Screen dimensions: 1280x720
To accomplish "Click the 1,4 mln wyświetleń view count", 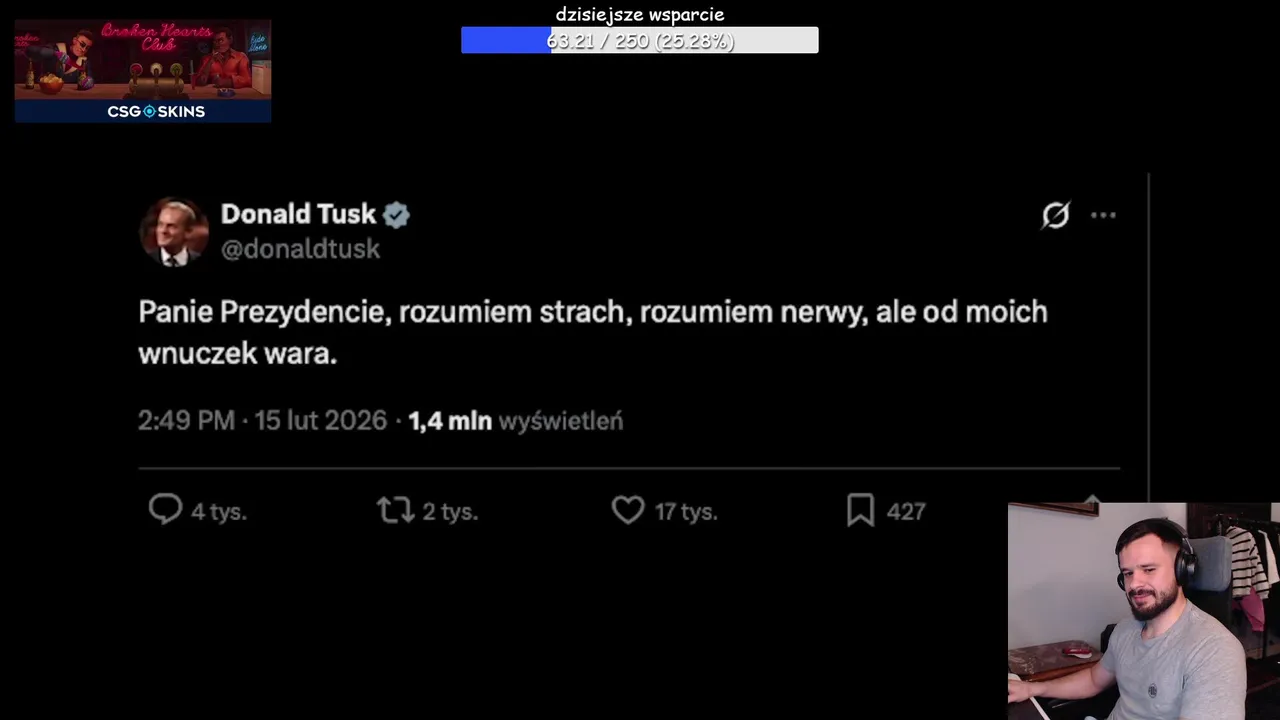I will click(x=515, y=421).
